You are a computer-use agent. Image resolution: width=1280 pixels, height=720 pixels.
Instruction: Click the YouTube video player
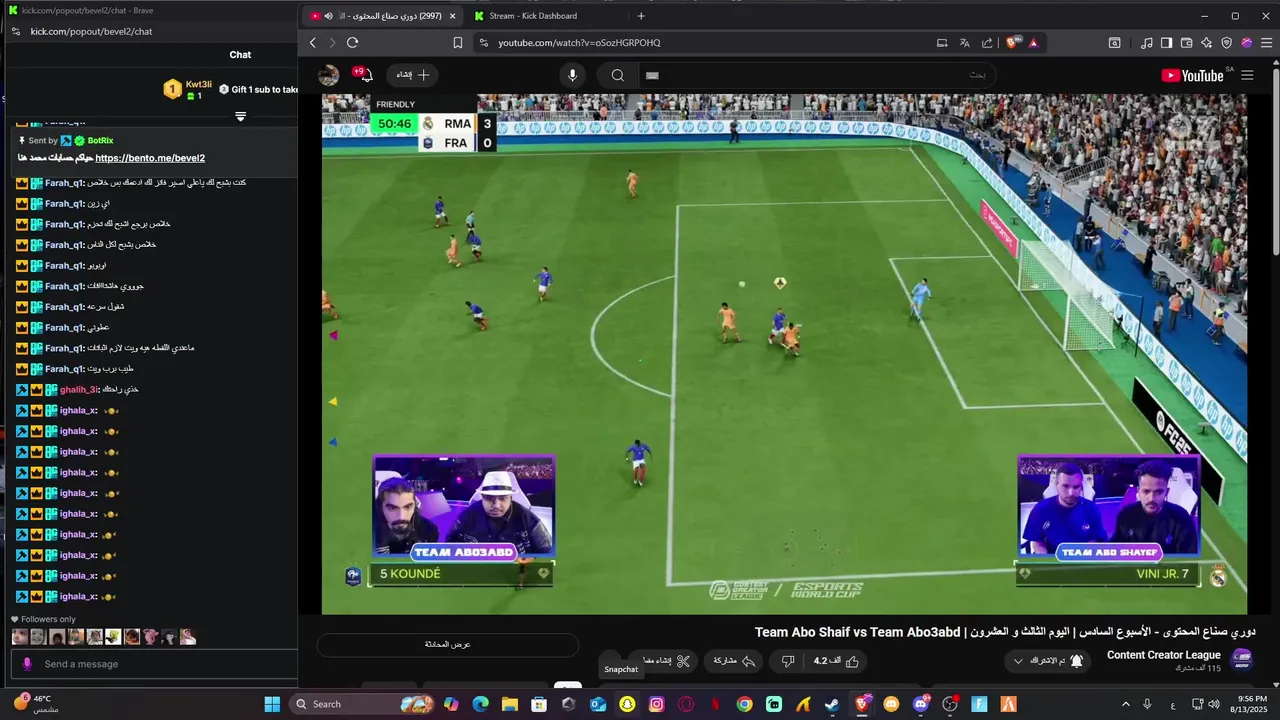[784, 354]
